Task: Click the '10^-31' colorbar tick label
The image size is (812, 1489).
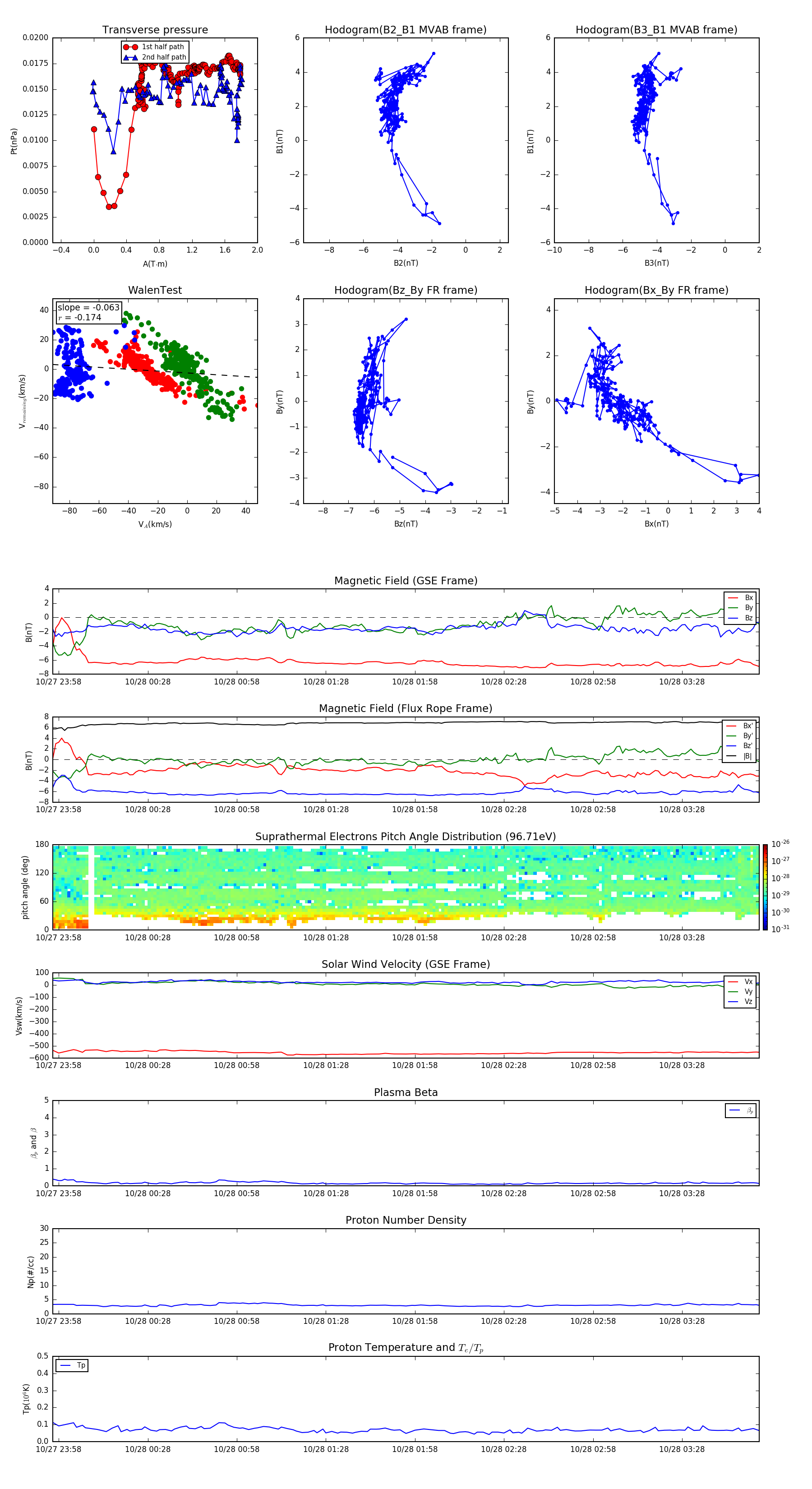Action: pos(780,929)
